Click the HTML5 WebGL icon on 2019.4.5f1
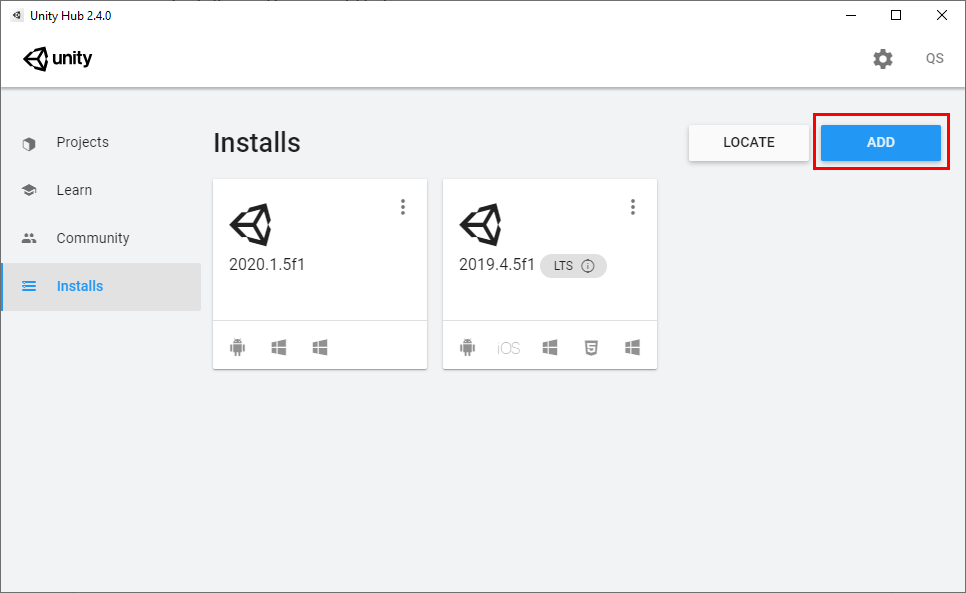The height and width of the screenshot is (593, 966). [591, 348]
